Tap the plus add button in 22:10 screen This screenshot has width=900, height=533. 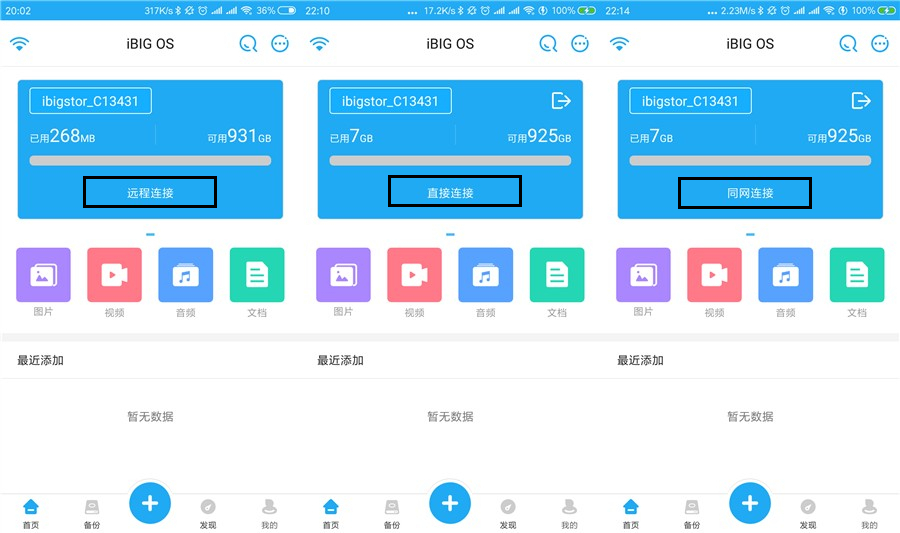tap(450, 503)
